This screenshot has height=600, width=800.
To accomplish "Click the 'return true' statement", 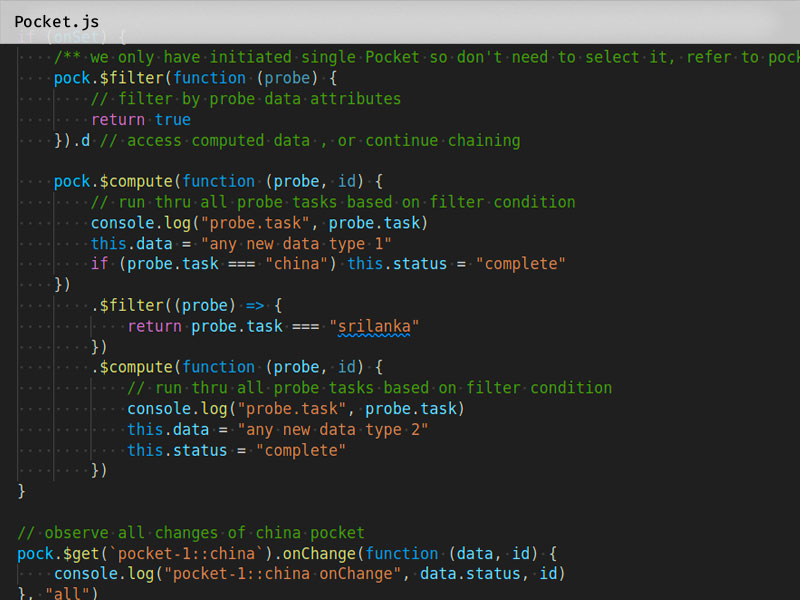I will coord(140,119).
